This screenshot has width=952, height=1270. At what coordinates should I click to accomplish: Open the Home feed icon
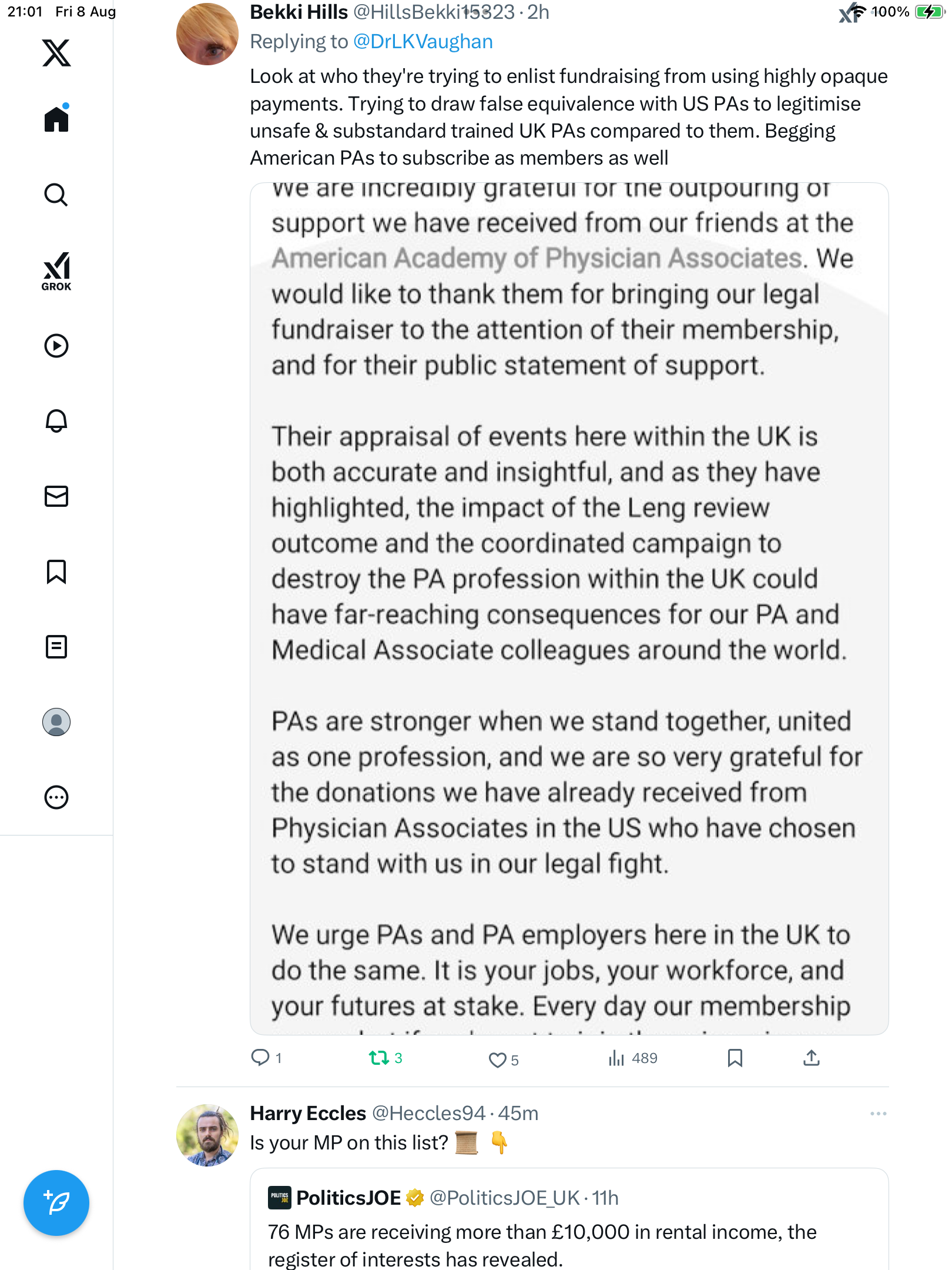point(56,119)
